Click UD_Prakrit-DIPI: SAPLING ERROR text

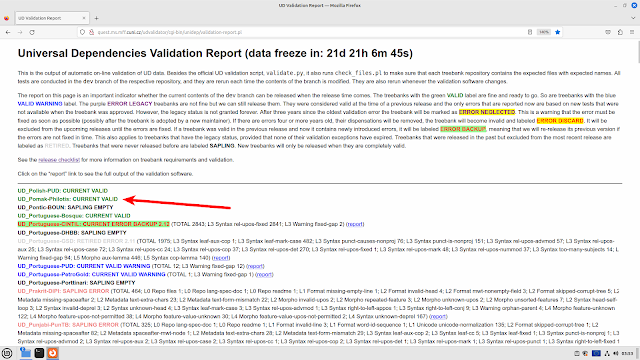click(x=63, y=291)
